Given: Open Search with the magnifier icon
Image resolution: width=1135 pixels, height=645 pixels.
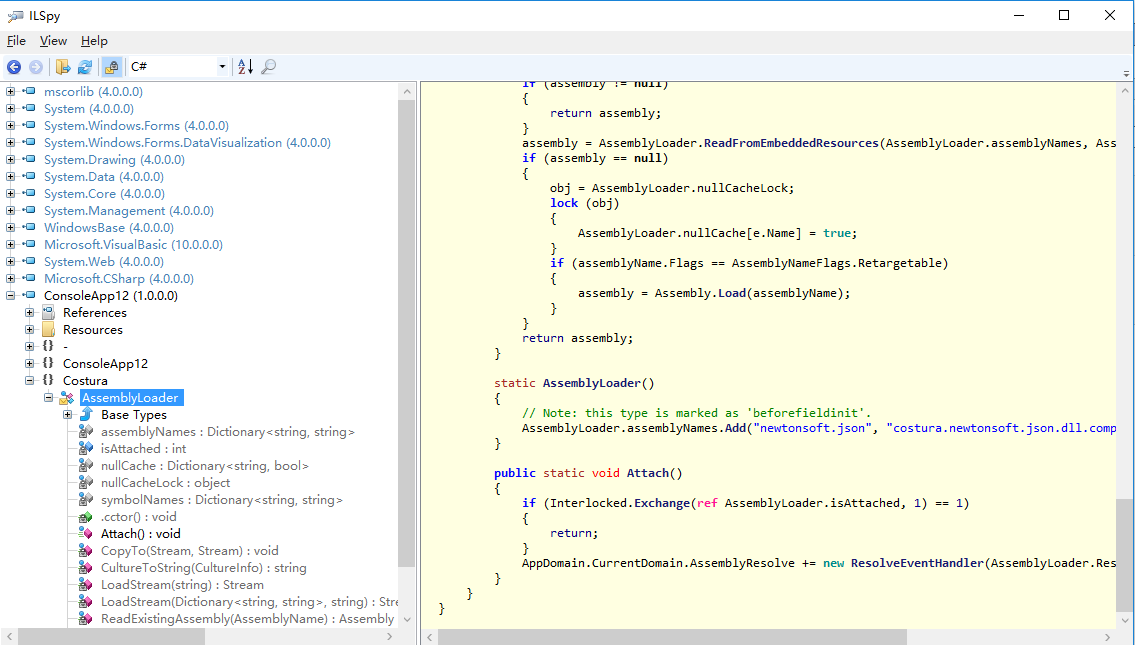Looking at the screenshot, I should pyautogui.click(x=268, y=67).
